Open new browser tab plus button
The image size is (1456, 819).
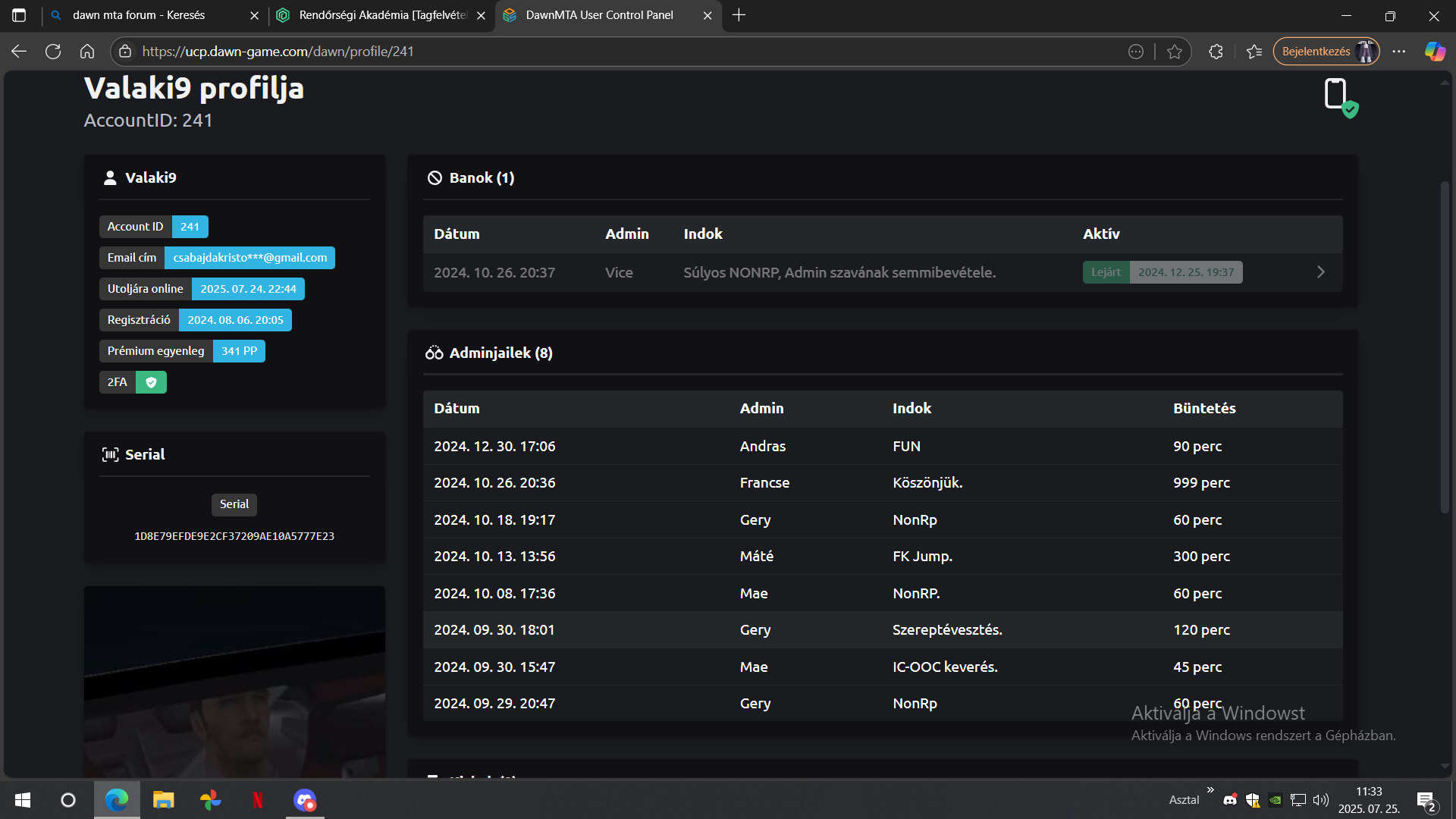point(739,15)
